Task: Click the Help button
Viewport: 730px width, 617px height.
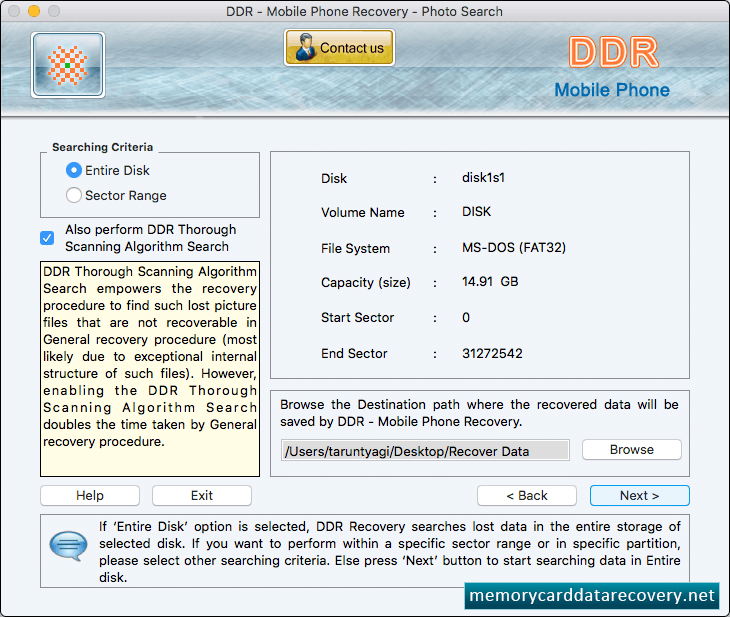Action: pos(90,495)
